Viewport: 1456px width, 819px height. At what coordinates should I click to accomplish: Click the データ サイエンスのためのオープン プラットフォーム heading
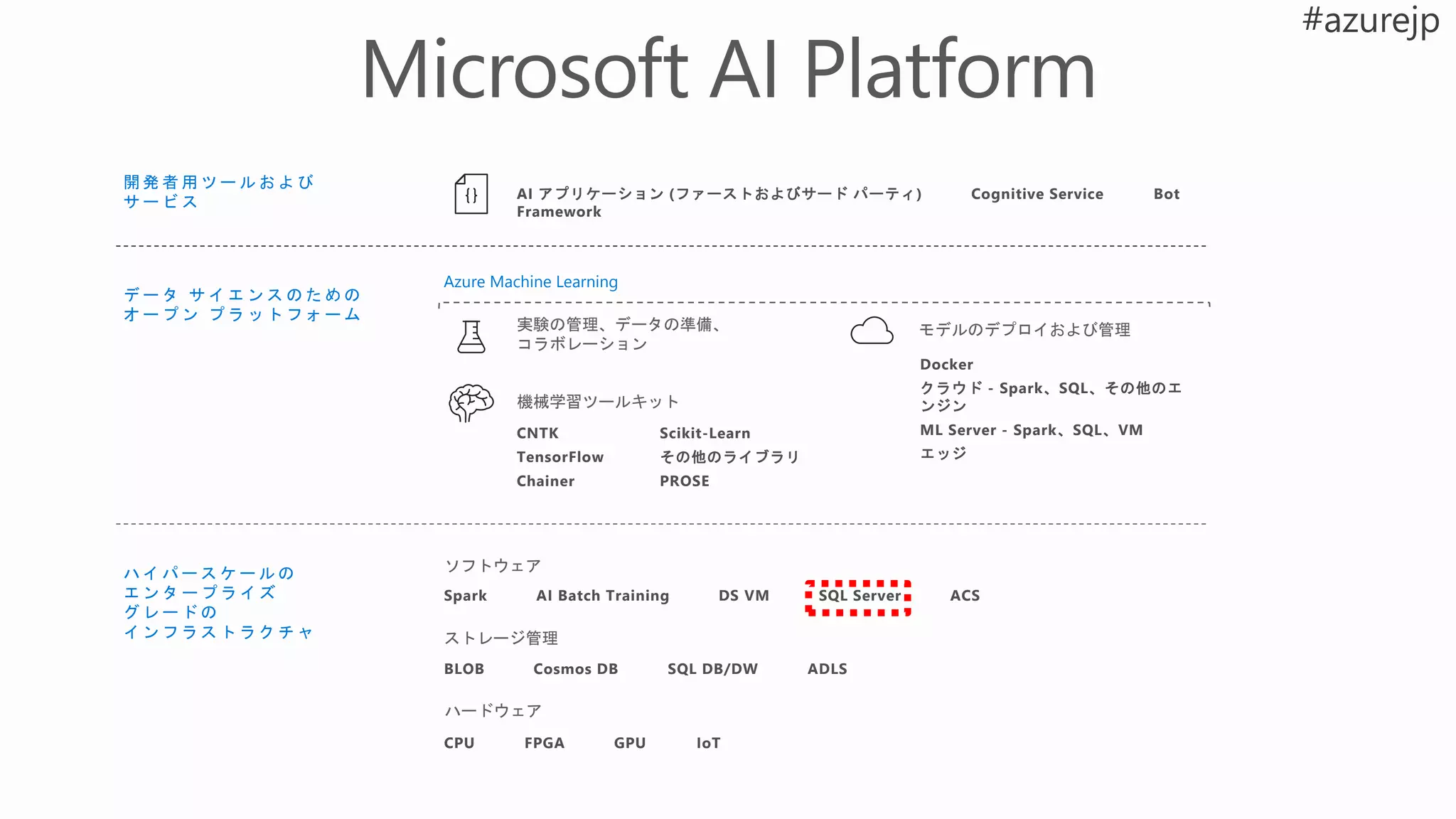(242, 304)
